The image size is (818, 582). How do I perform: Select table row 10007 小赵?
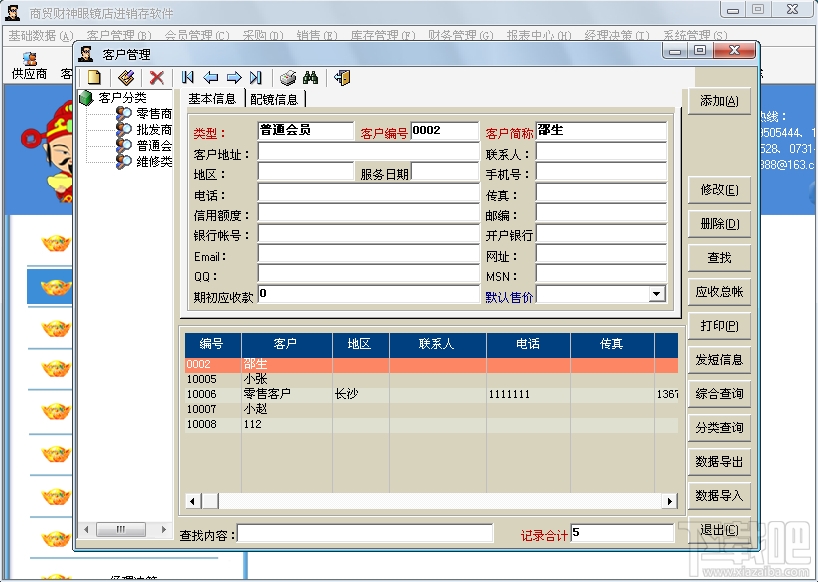click(431, 409)
